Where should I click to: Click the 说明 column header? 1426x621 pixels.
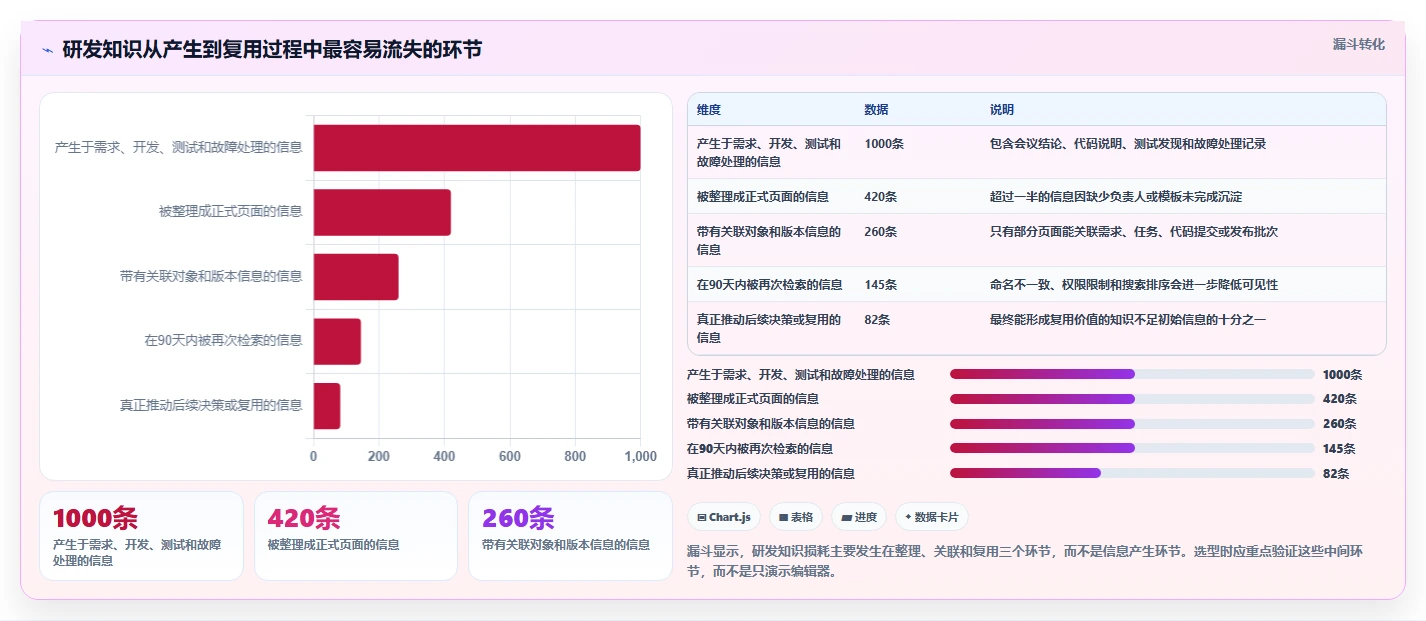pyautogui.click(x=1002, y=110)
